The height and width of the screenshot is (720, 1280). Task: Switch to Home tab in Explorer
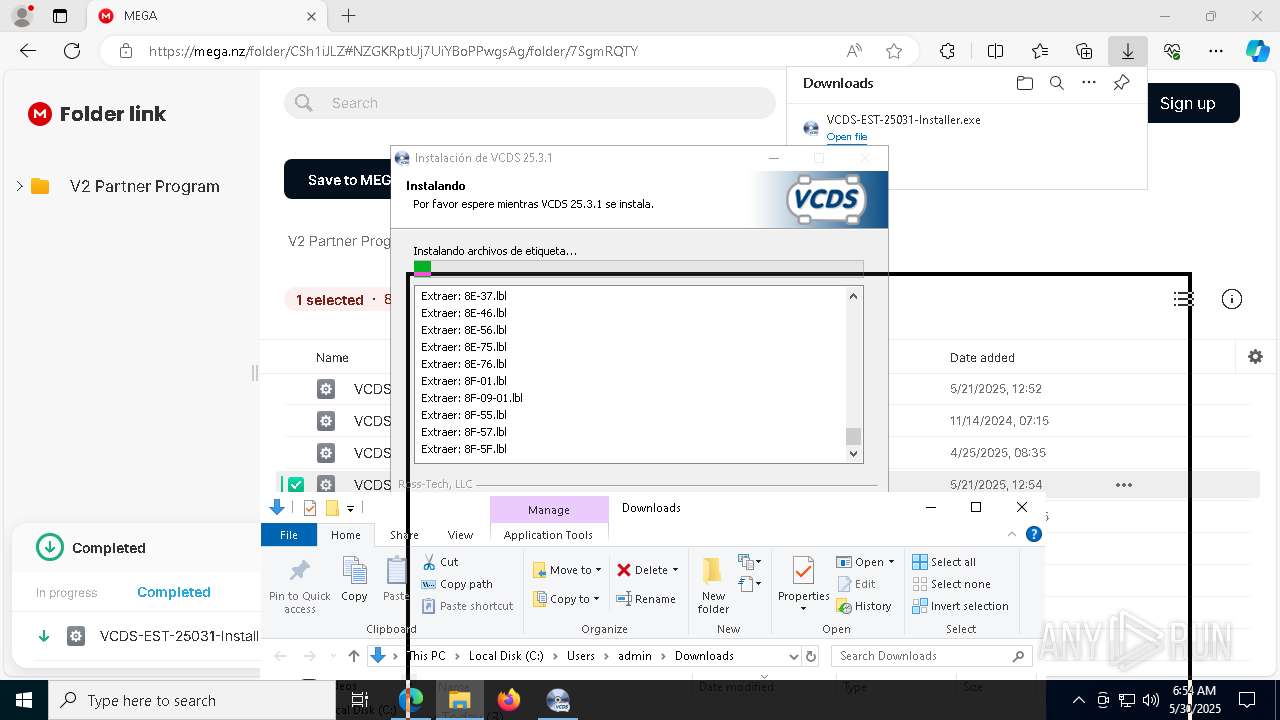pyautogui.click(x=346, y=535)
